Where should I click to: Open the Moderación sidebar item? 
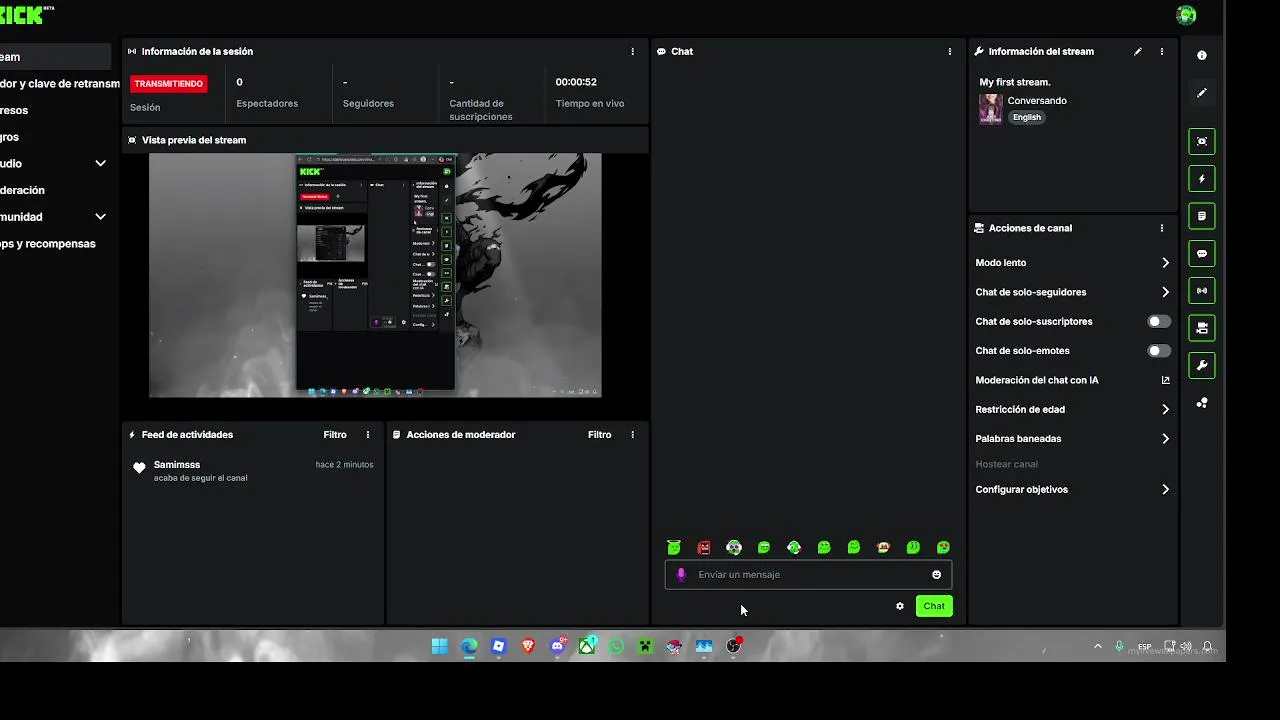[x=22, y=190]
